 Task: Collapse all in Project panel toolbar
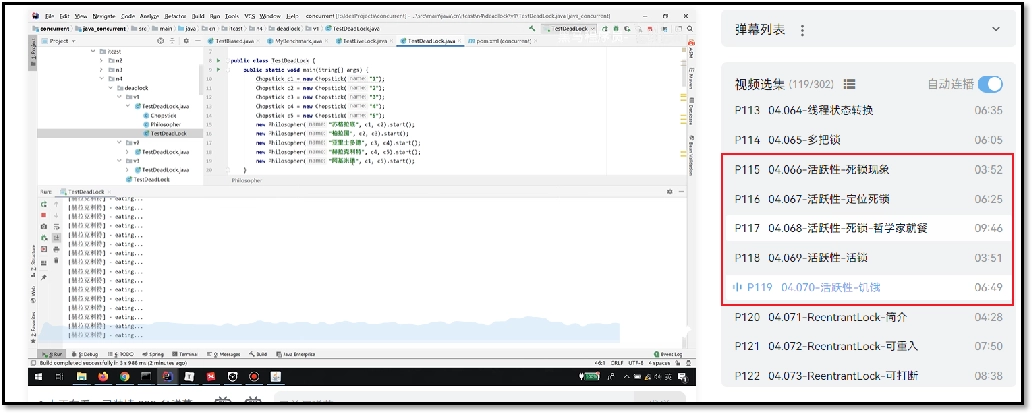[173, 41]
